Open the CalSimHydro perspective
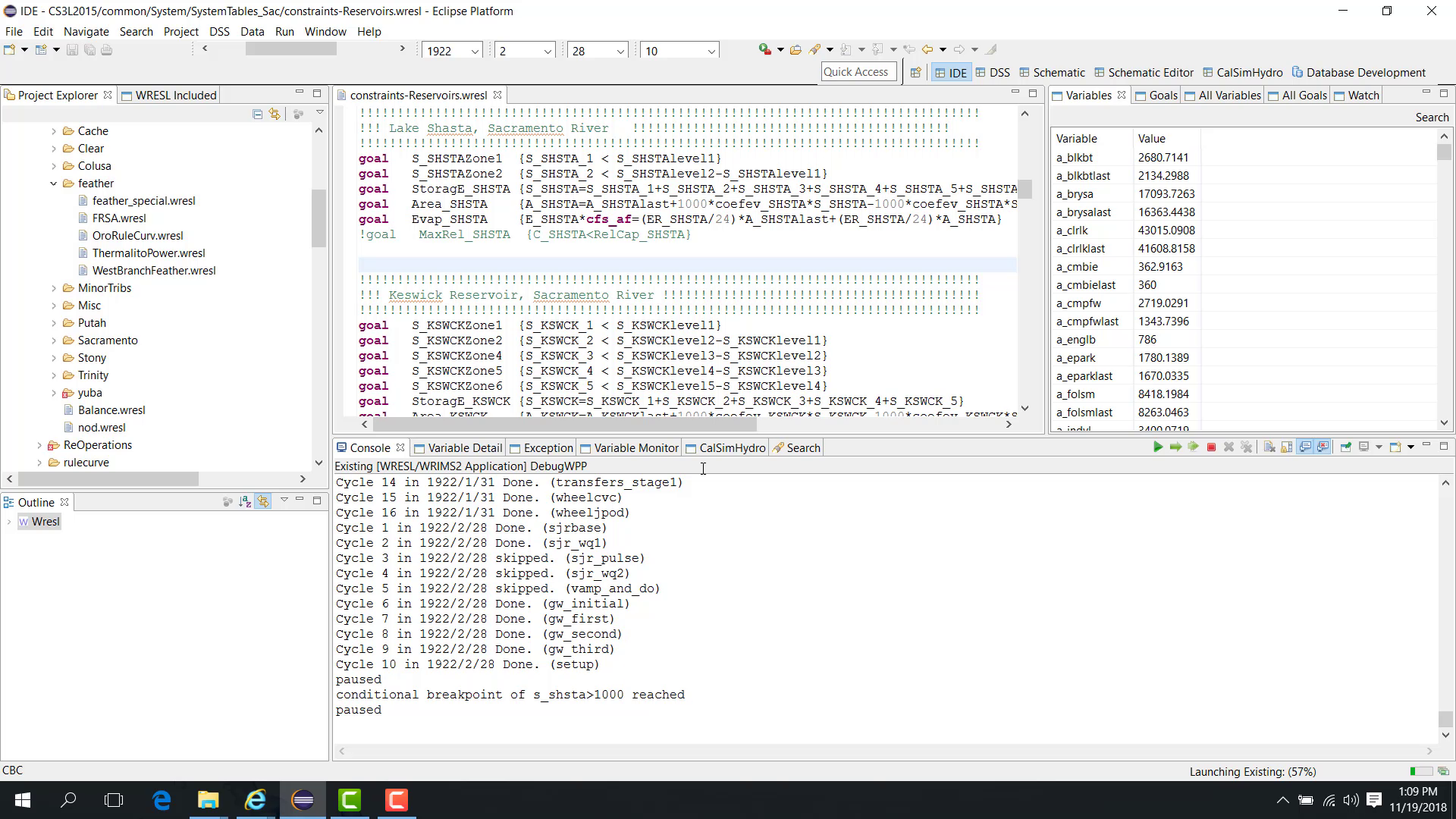Viewport: 1456px width, 819px height. (1242, 73)
